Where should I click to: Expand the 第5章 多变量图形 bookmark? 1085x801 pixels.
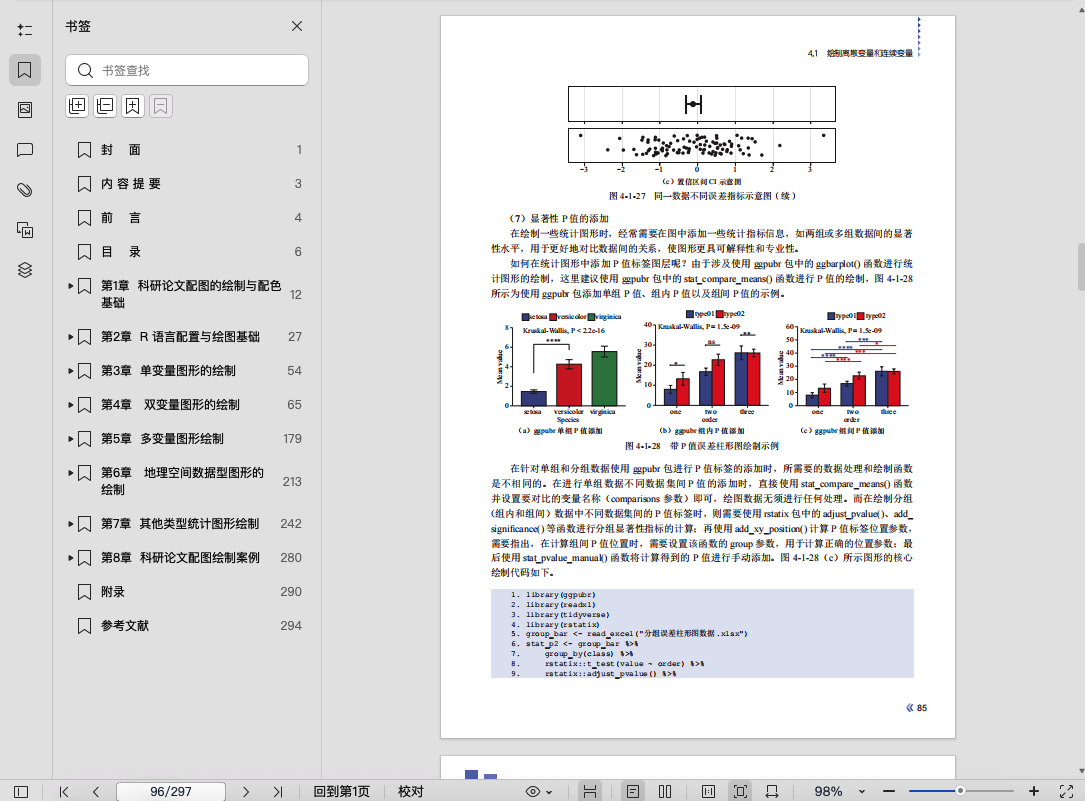(71, 439)
